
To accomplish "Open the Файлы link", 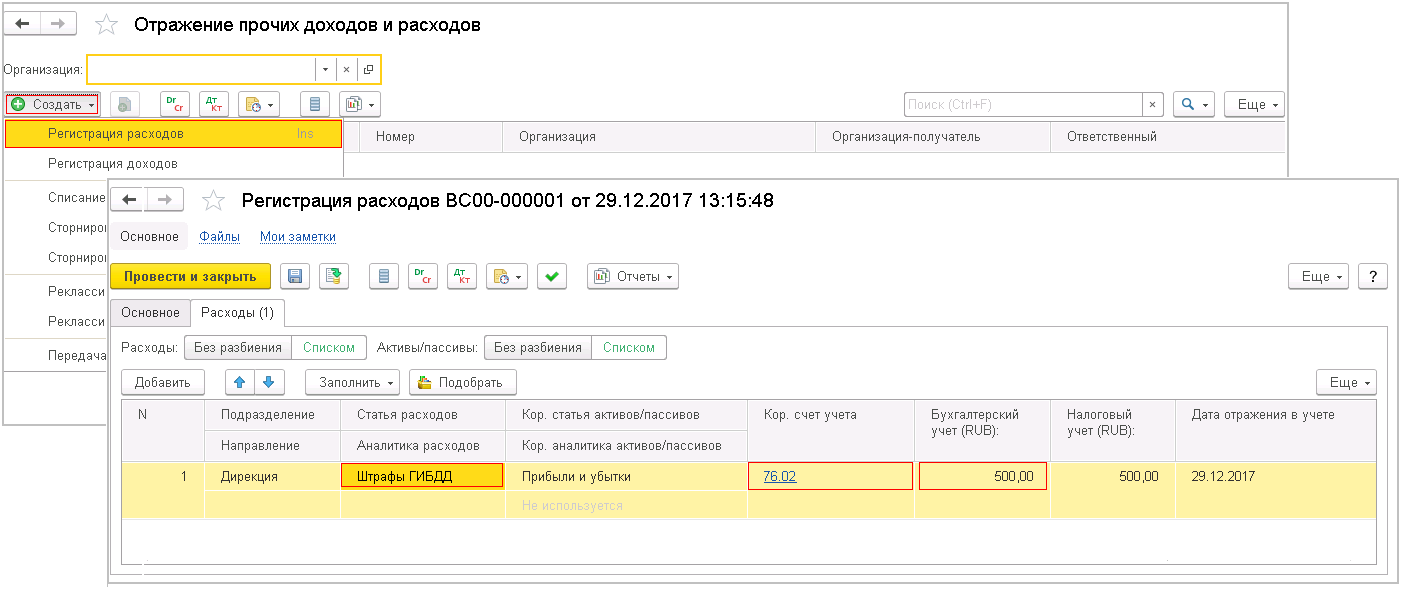I will pos(218,237).
